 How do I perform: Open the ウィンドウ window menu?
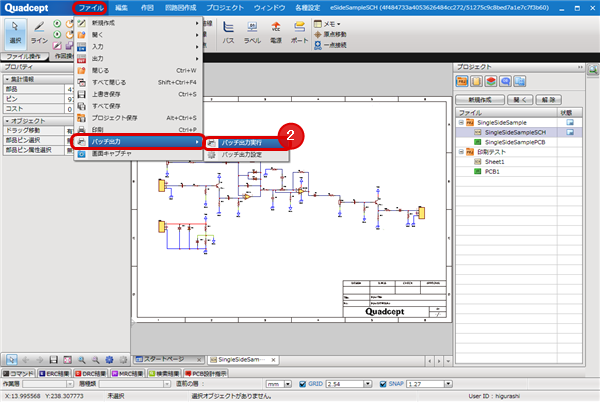(269, 8)
